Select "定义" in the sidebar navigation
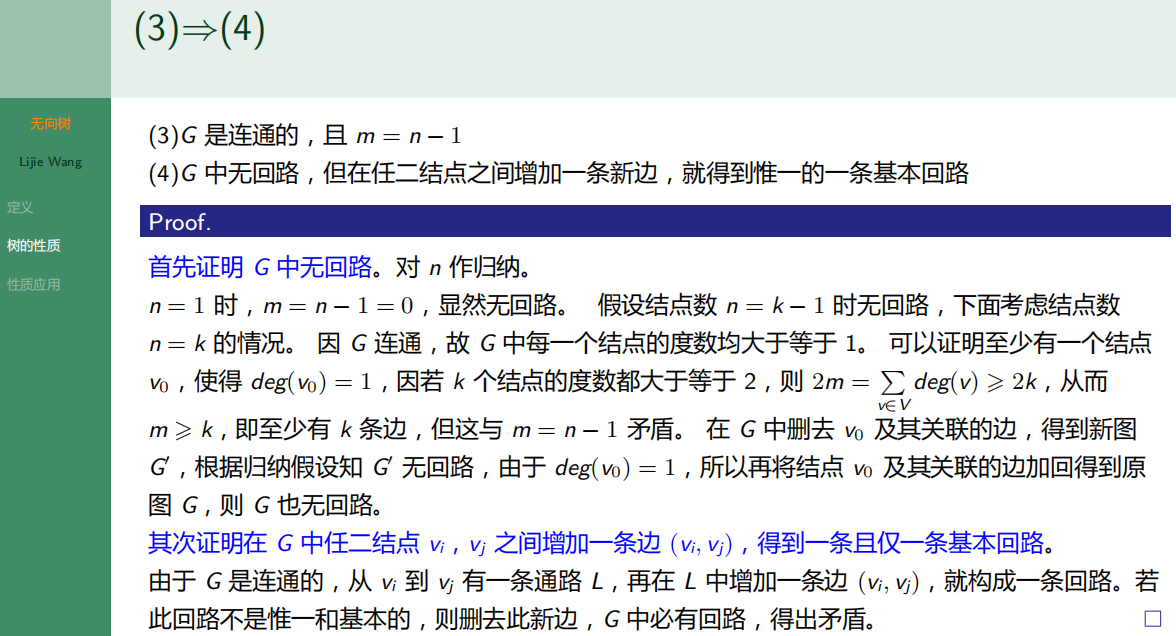This screenshot has width=1176, height=636. (20, 208)
